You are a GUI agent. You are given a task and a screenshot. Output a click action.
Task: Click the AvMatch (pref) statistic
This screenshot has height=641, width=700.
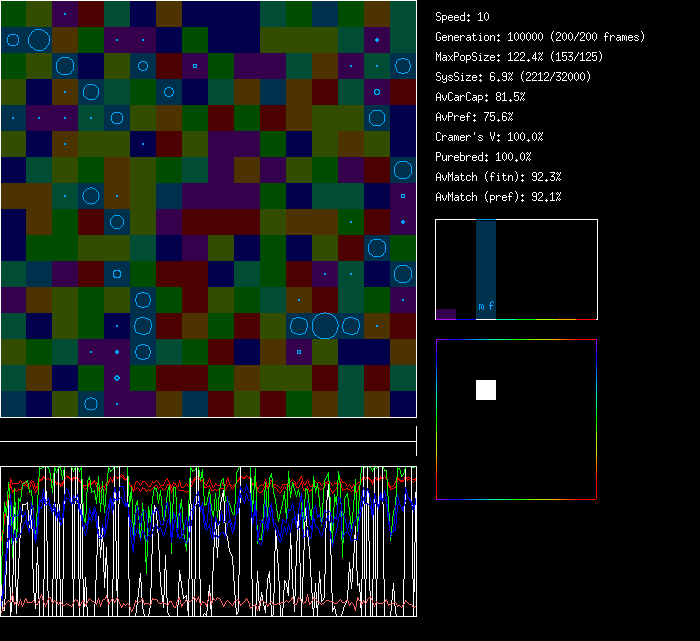[x=498, y=197]
